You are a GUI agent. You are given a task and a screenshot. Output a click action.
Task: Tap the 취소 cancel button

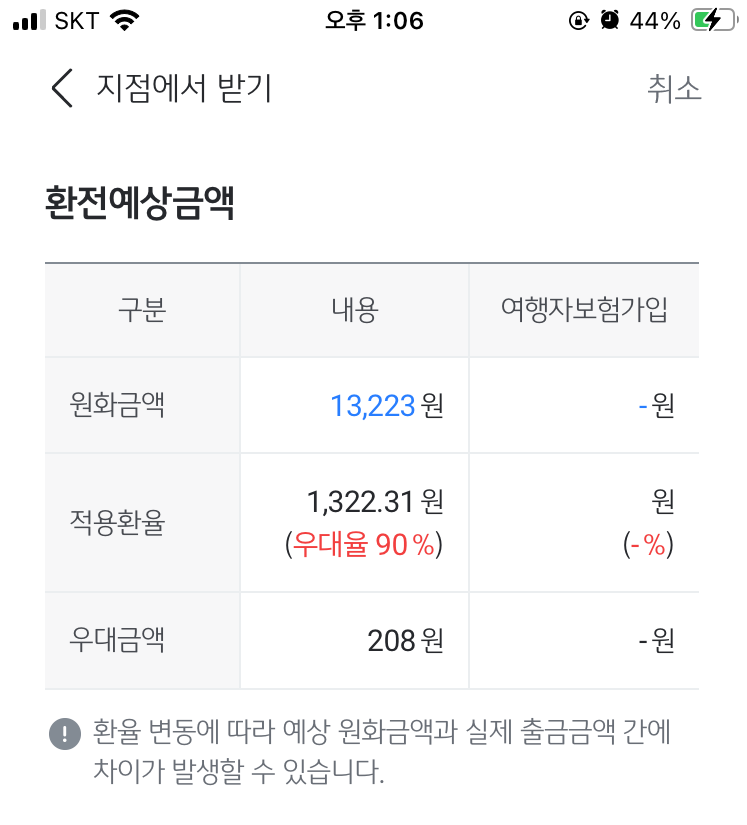tap(674, 88)
